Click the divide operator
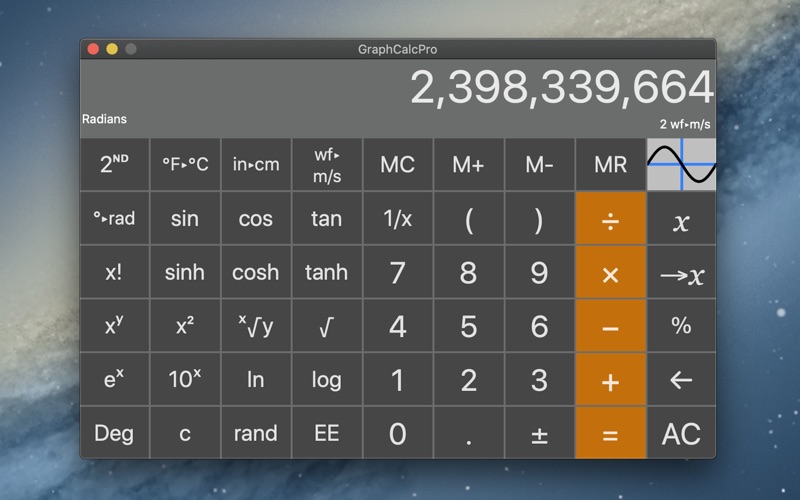This screenshot has height=500, width=800. click(610, 218)
